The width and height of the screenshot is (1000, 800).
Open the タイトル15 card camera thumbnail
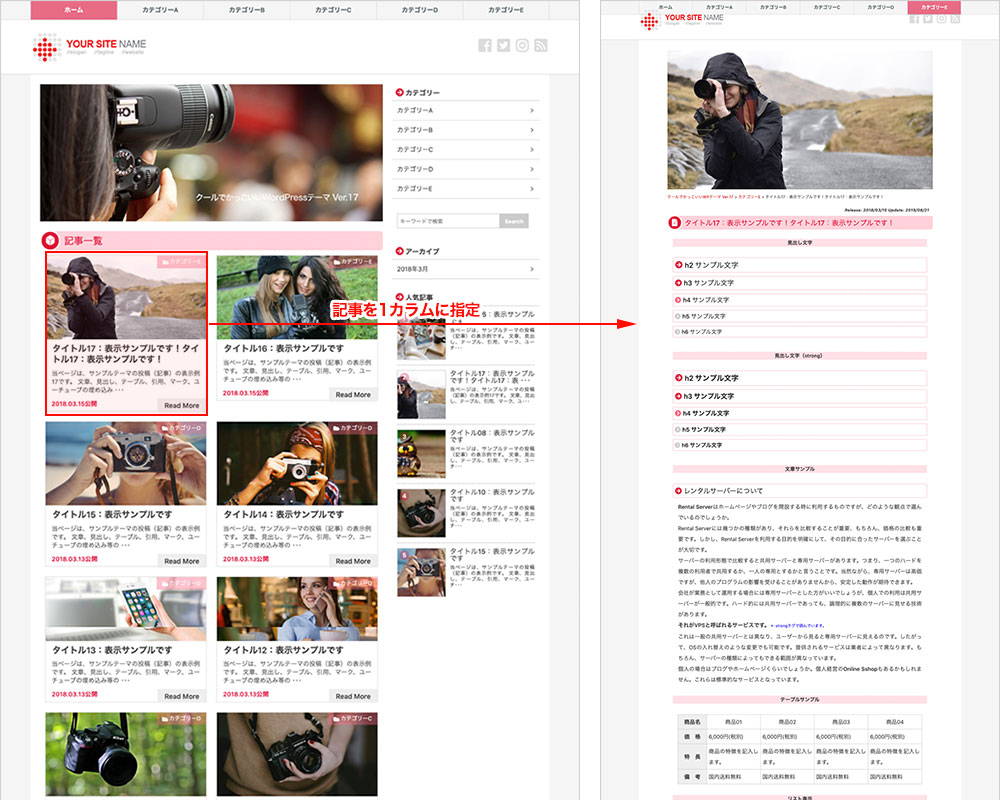tap(126, 463)
